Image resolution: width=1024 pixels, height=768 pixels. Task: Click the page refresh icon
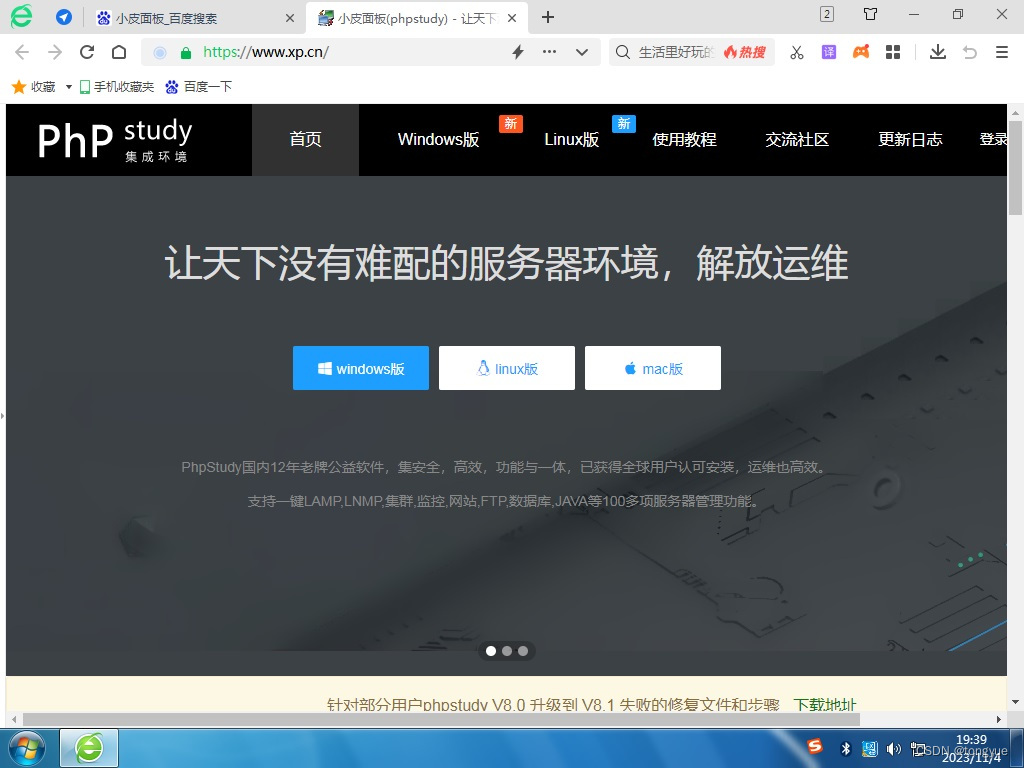pyautogui.click(x=86, y=52)
